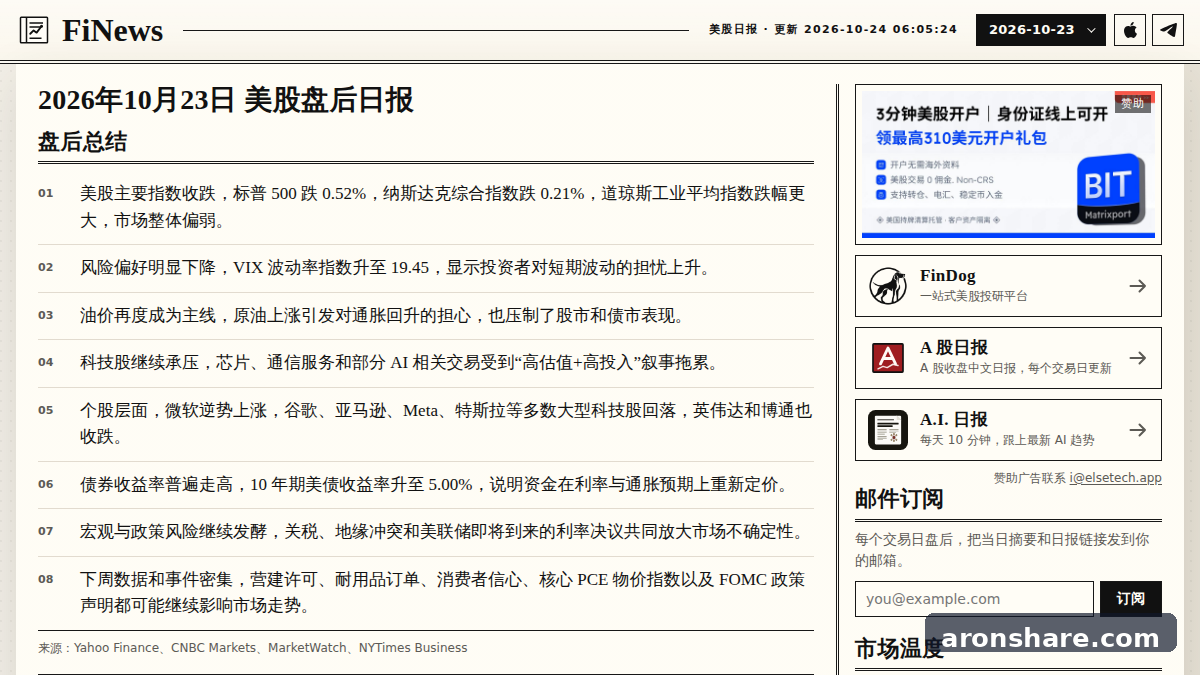Open the Telegram channel icon
This screenshot has width=1200, height=675.
[1168, 30]
